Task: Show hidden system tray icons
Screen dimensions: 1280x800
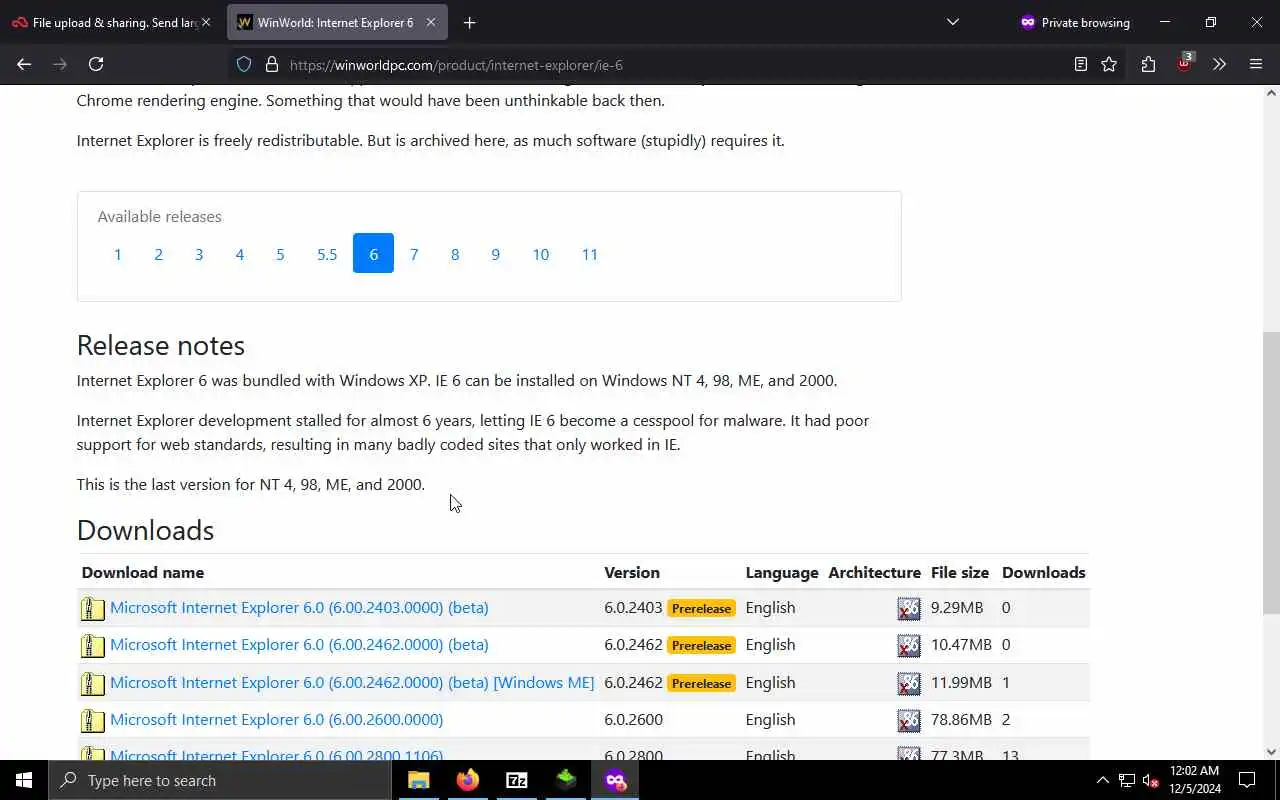Action: (1102, 780)
